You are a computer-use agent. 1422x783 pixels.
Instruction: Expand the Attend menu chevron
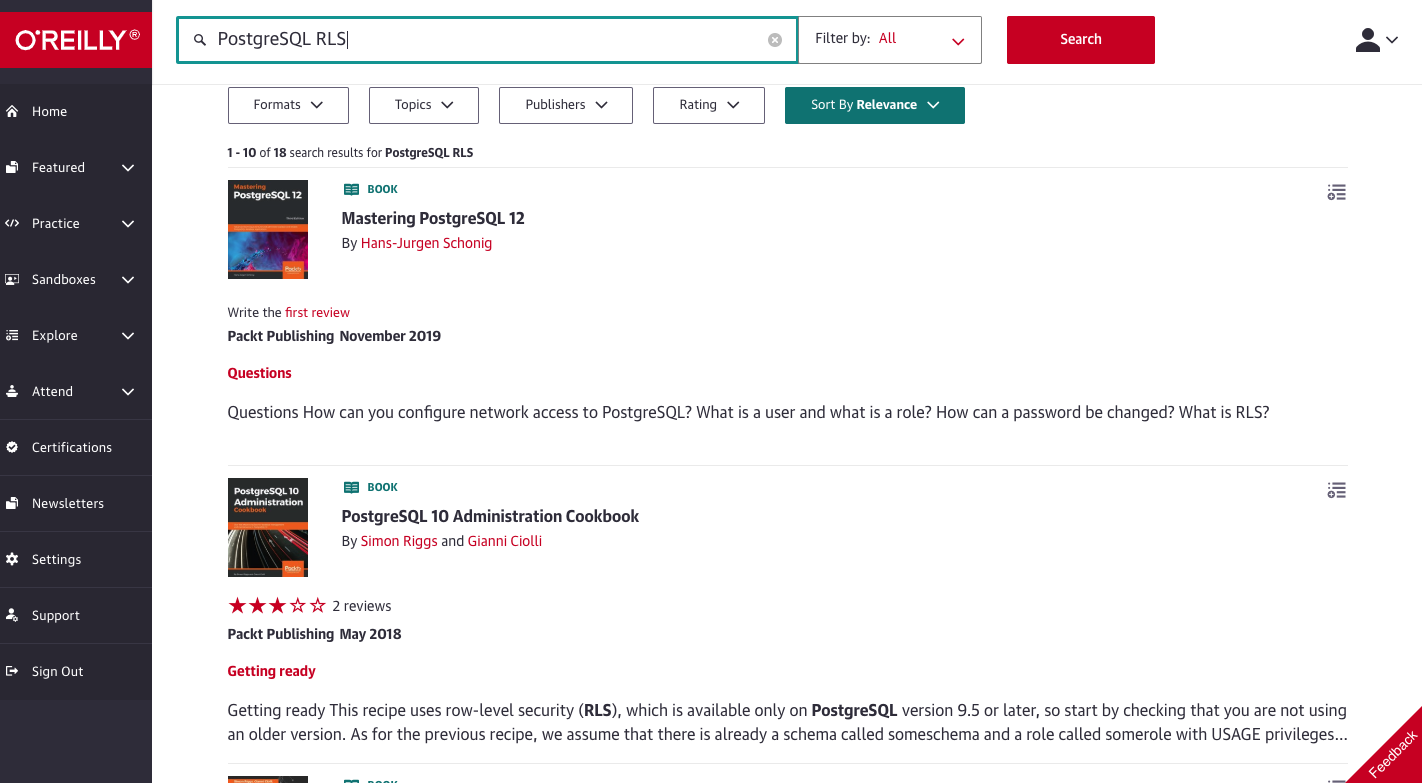[x=128, y=392]
